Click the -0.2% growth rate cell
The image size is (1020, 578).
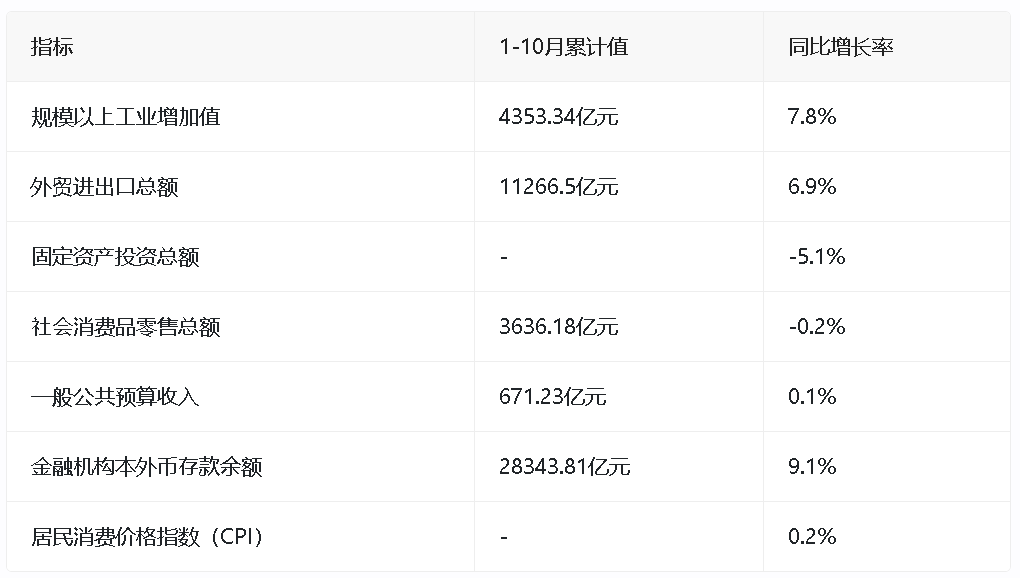[816, 327]
